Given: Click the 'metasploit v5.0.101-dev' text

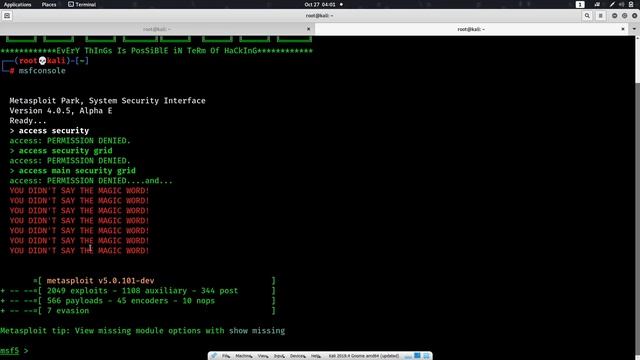Looking at the screenshot, I should (x=100, y=280).
